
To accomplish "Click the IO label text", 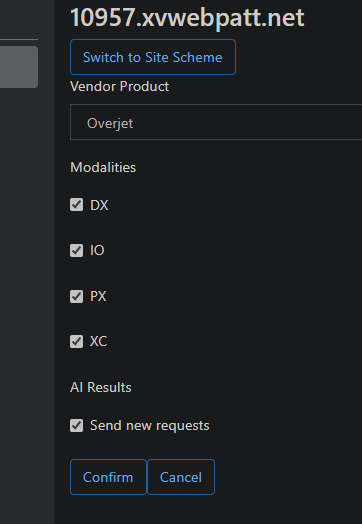I will (97, 250).
